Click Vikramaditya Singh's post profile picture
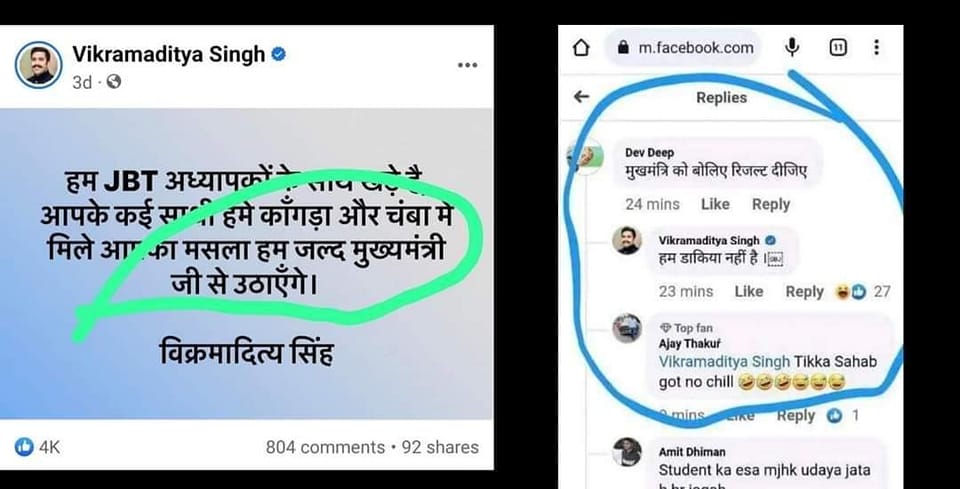Viewport: 960px width, 489px height. tap(37, 65)
